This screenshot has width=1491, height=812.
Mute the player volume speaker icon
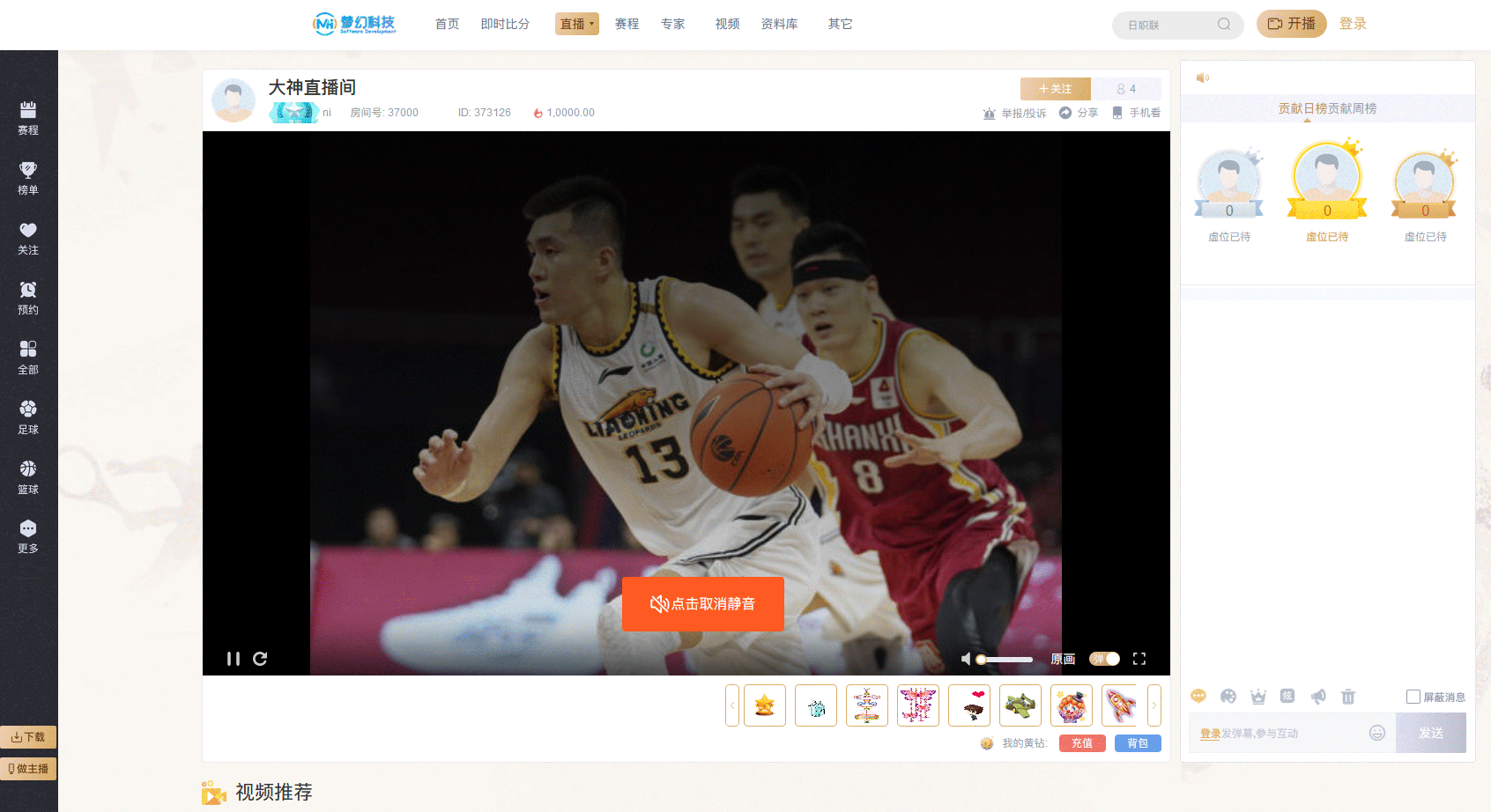pos(966,659)
